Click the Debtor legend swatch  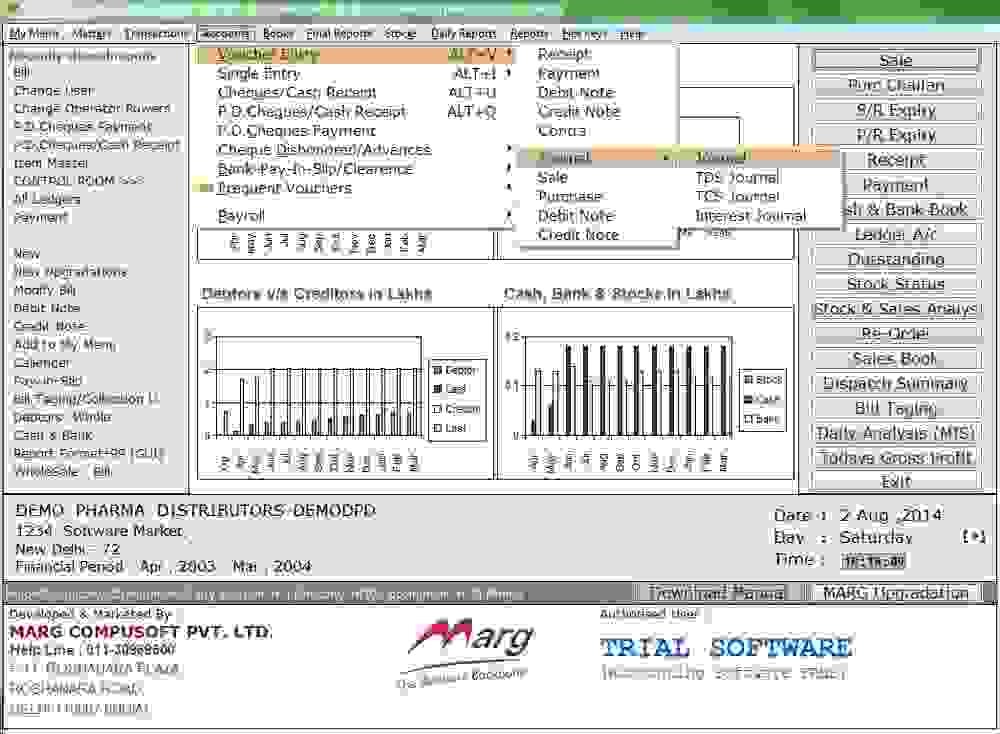(437, 370)
